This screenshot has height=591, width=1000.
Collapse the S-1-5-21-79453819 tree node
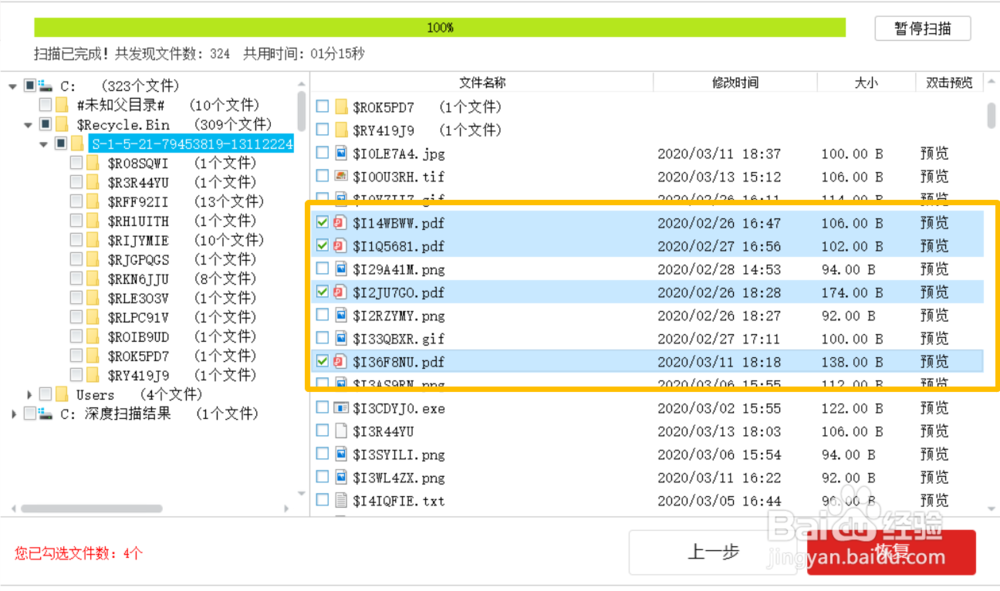pos(43,144)
